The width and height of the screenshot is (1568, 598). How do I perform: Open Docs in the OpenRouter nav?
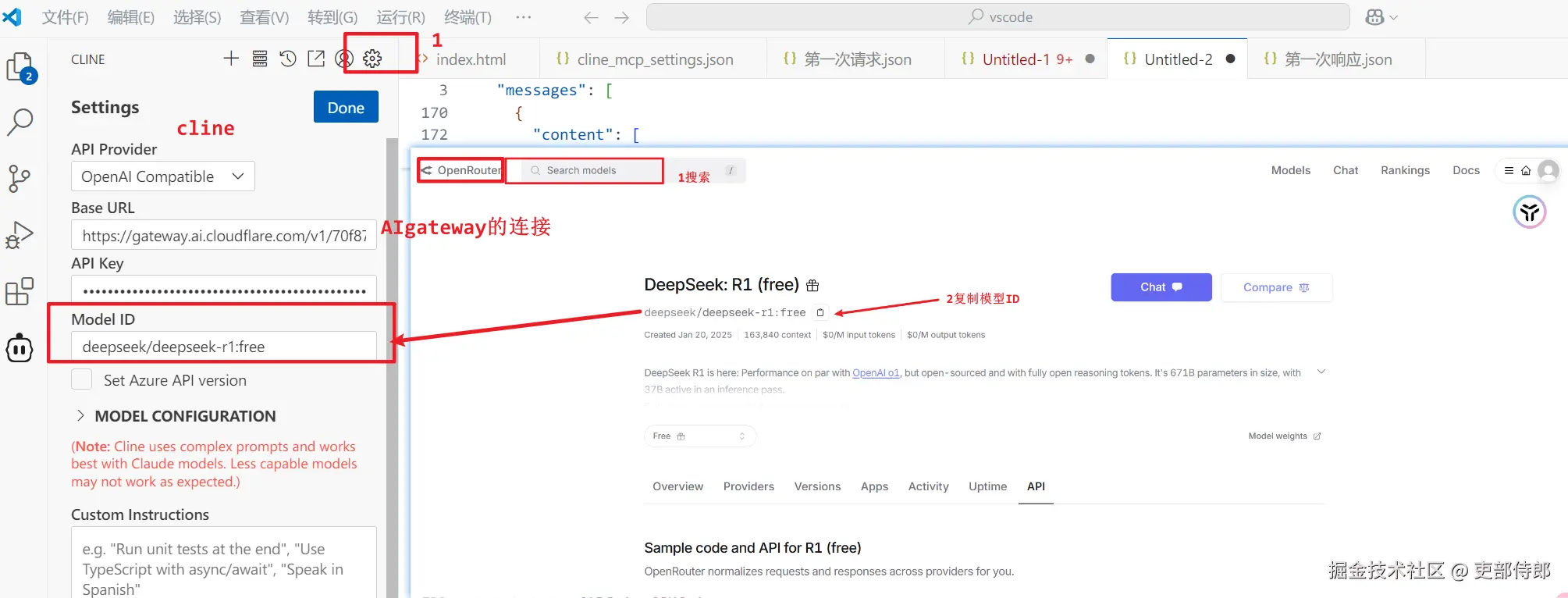[1466, 170]
